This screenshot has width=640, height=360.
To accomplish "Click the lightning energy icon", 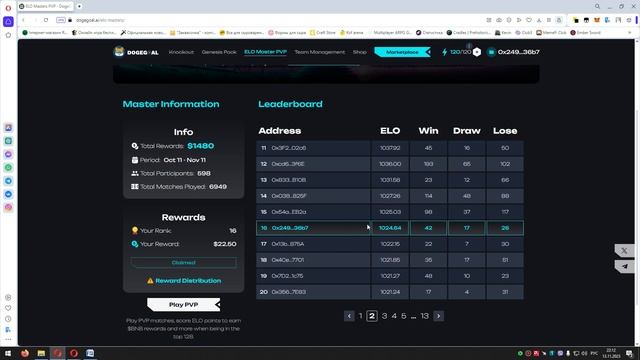I will [x=444, y=52].
